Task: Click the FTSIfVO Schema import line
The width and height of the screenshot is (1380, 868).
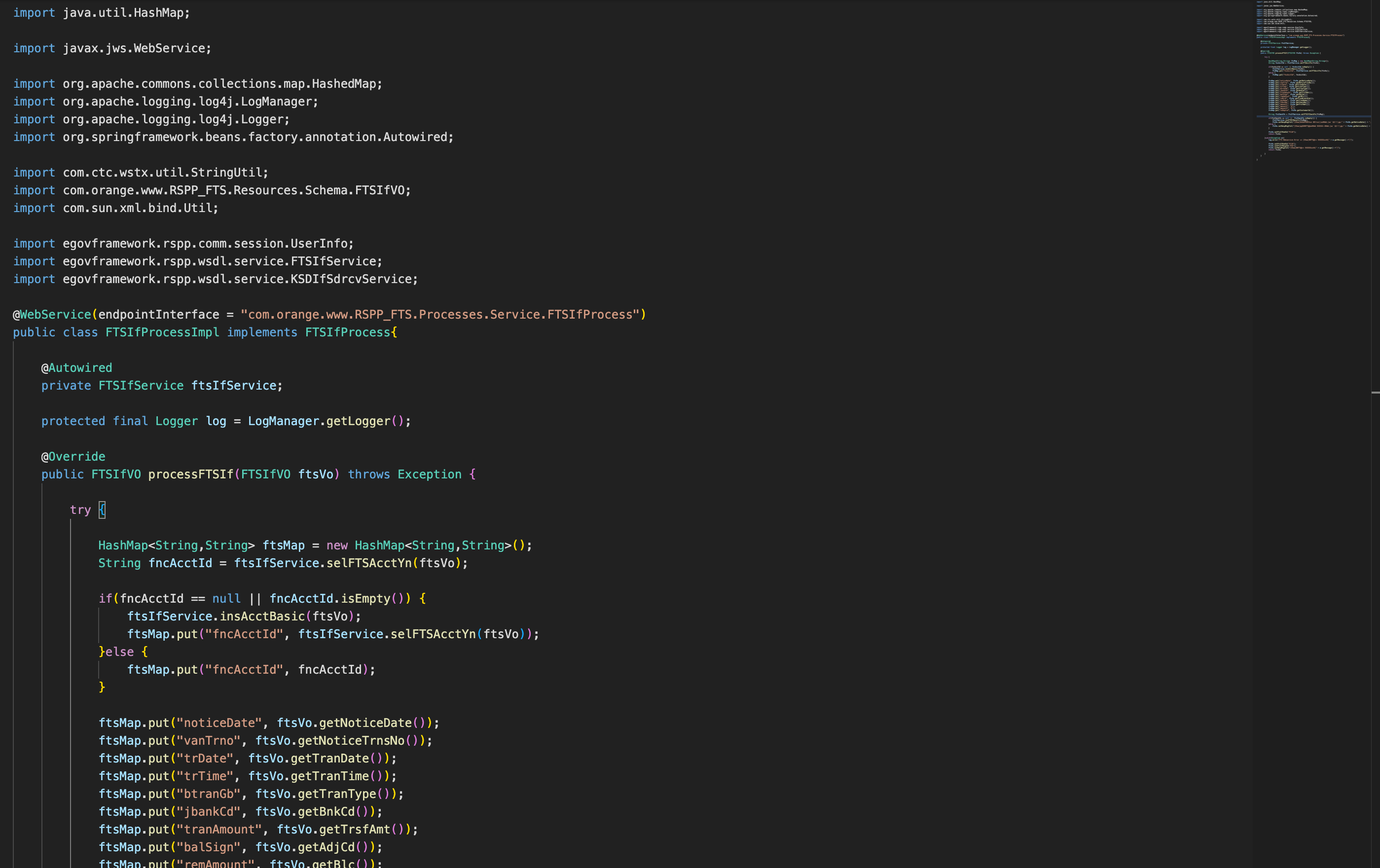Action: pyautogui.click(x=212, y=190)
